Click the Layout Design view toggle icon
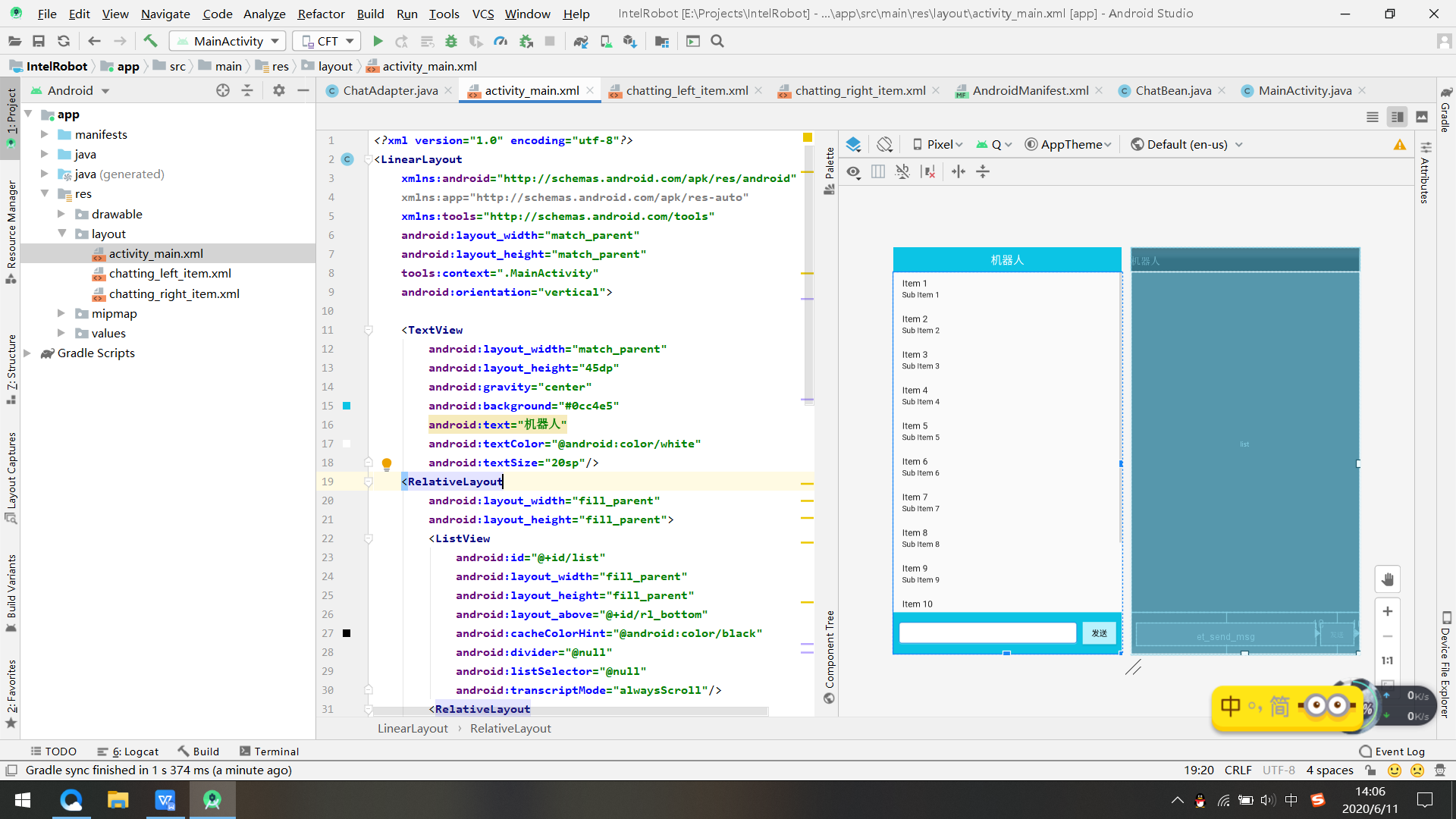1456x819 pixels. (x=1421, y=117)
